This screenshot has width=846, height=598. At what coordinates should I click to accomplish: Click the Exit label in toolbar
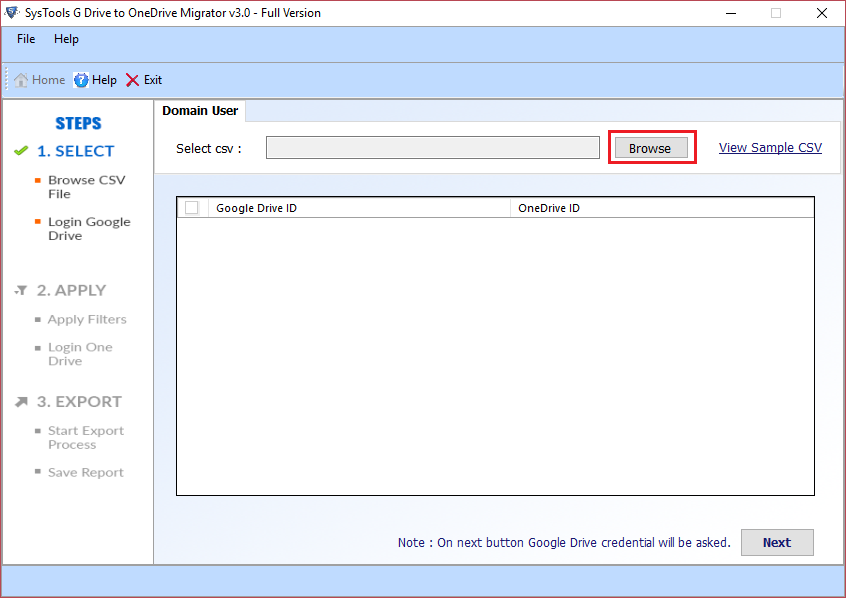(153, 80)
